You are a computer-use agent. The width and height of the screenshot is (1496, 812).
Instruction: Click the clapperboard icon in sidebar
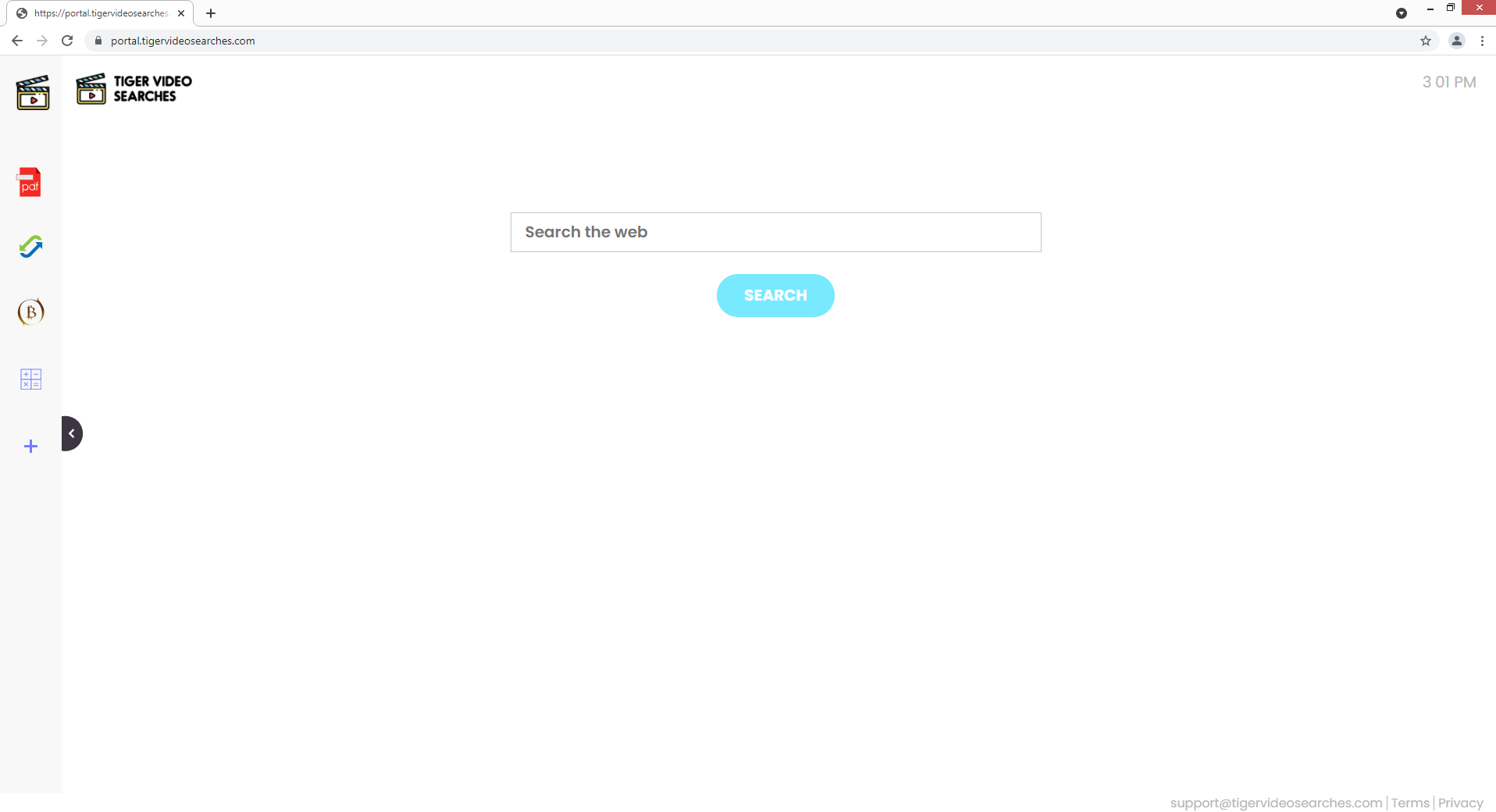click(x=32, y=92)
